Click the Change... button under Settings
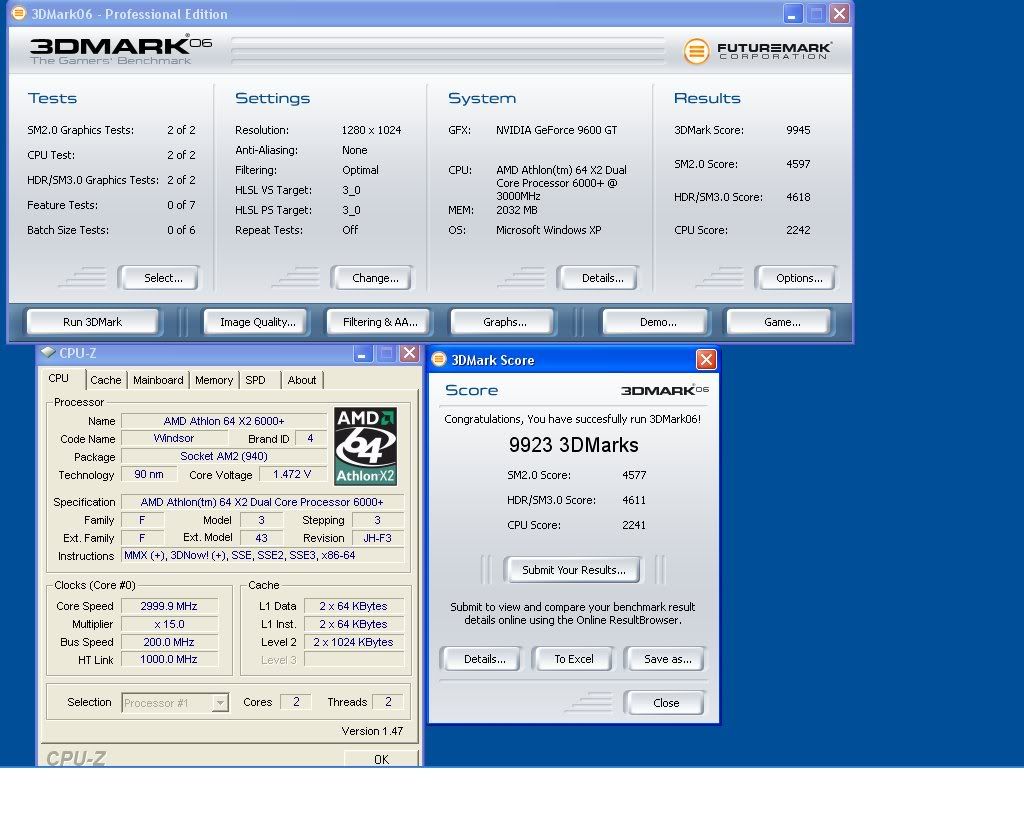This screenshot has width=1024, height=824. [x=373, y=278]
